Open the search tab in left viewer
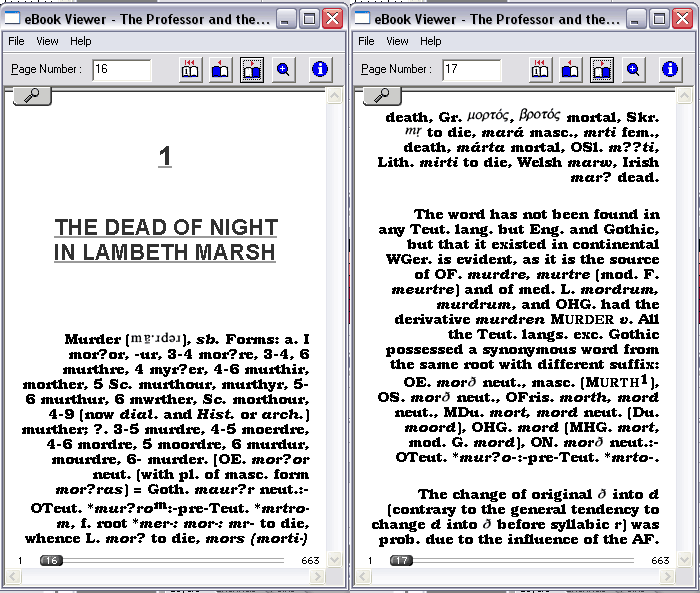The width and height of the screenshot is (700, 593). pos(32,95)
